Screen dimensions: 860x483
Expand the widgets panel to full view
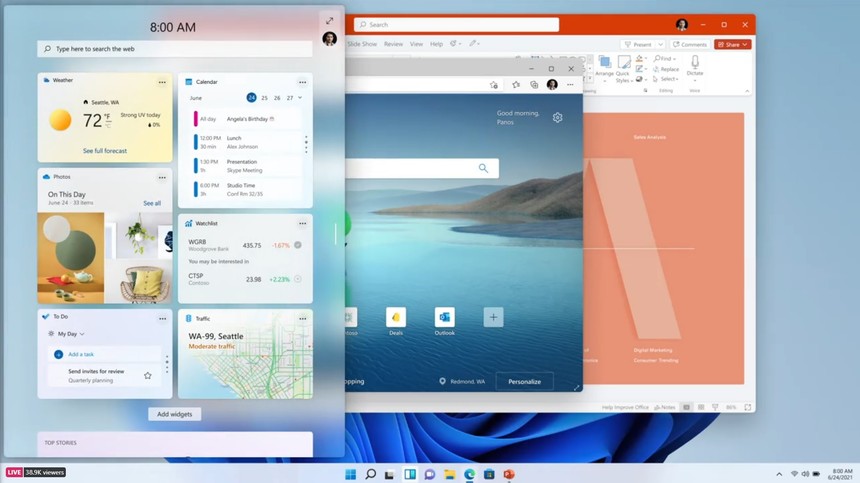[x=329, y=21]
